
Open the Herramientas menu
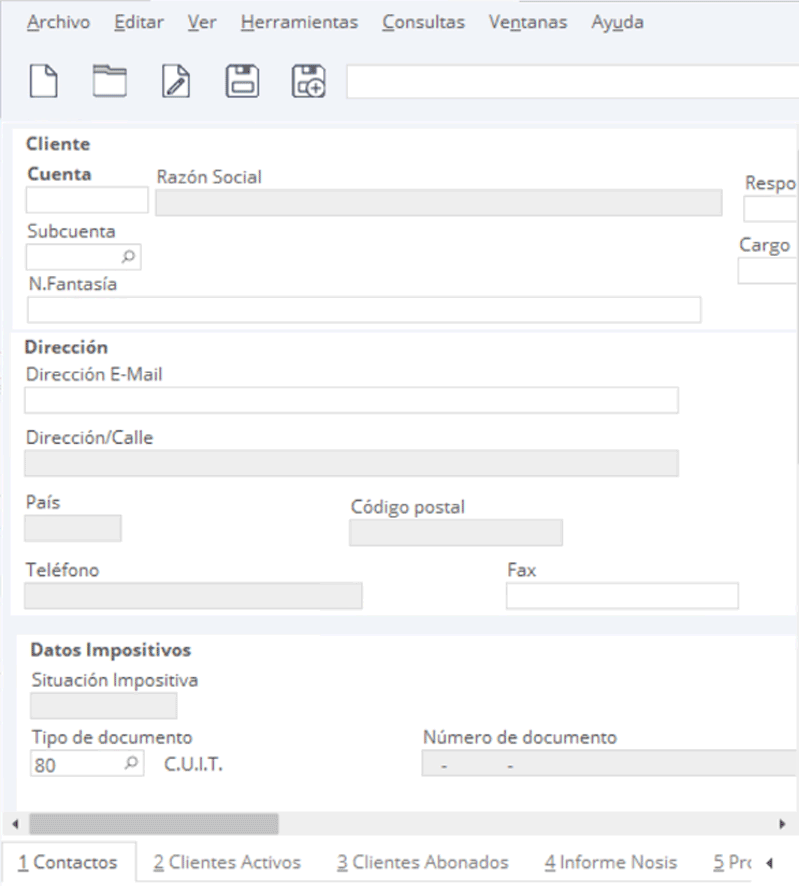(x=299, y=22)
